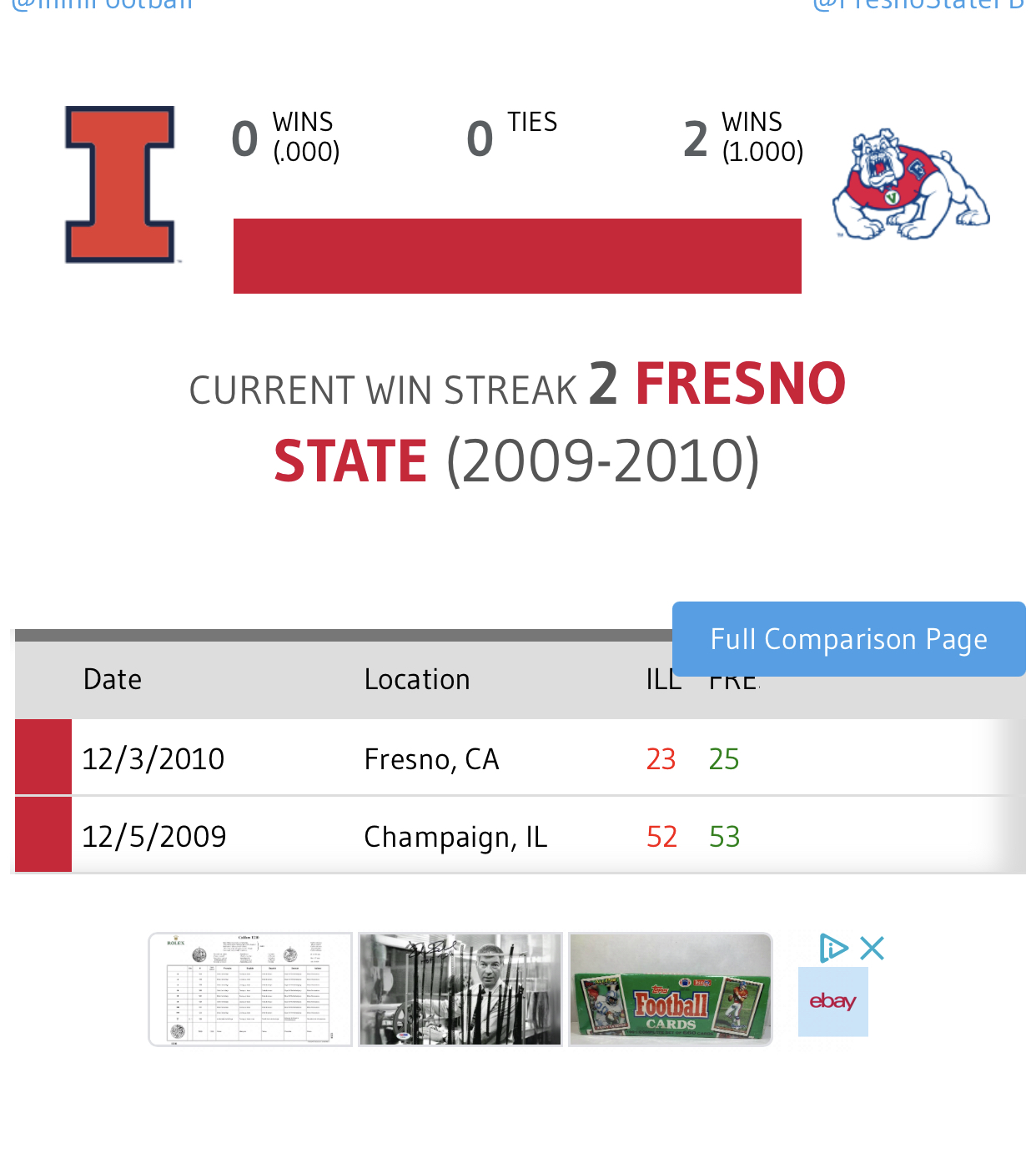Open the Topps Football Cards box ad

click(x=671, y=989)
